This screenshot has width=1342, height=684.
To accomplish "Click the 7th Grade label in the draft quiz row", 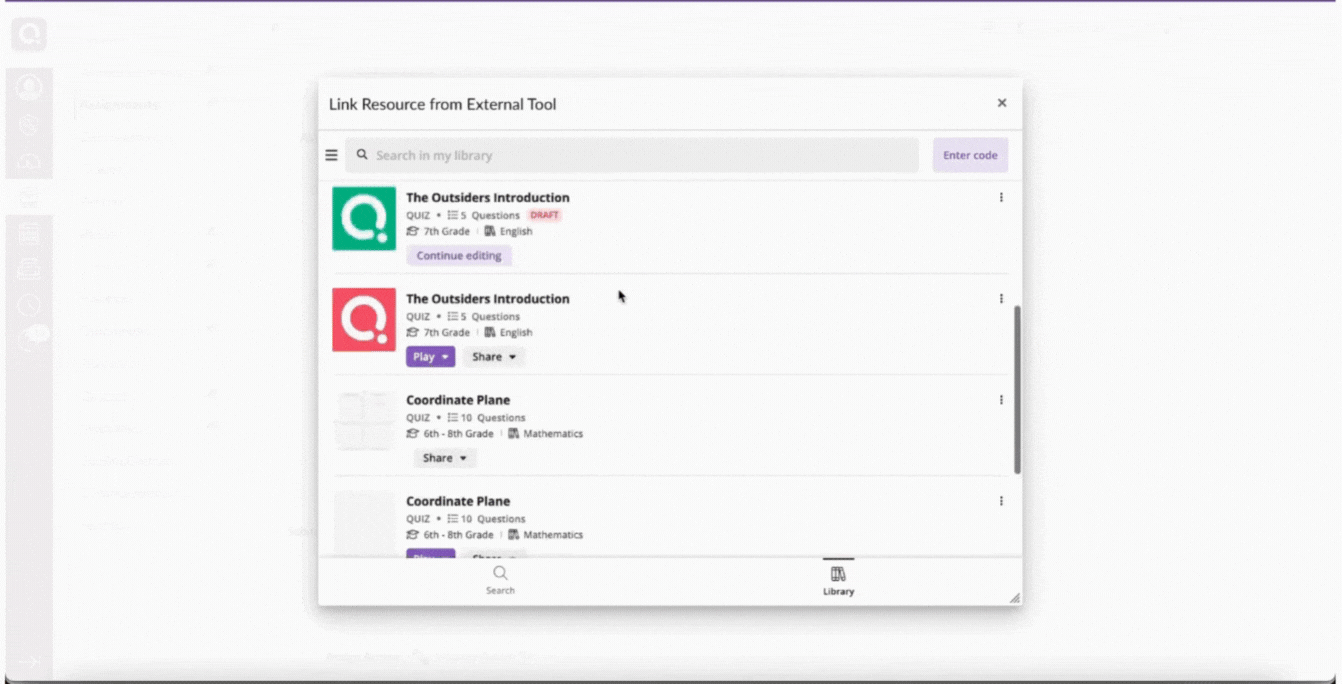I will [x=447, y=231].
